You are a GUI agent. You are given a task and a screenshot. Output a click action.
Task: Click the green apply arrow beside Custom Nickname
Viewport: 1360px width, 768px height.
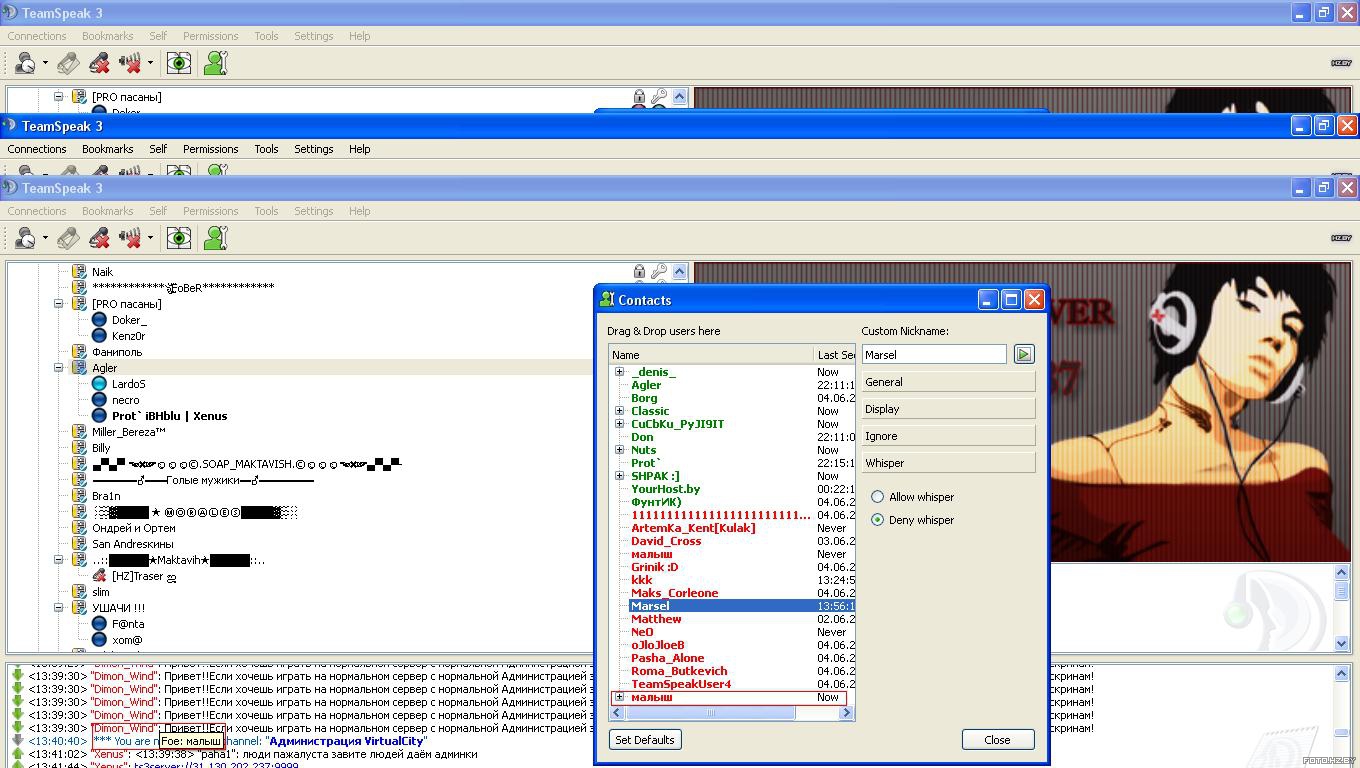coord(1023,354)
